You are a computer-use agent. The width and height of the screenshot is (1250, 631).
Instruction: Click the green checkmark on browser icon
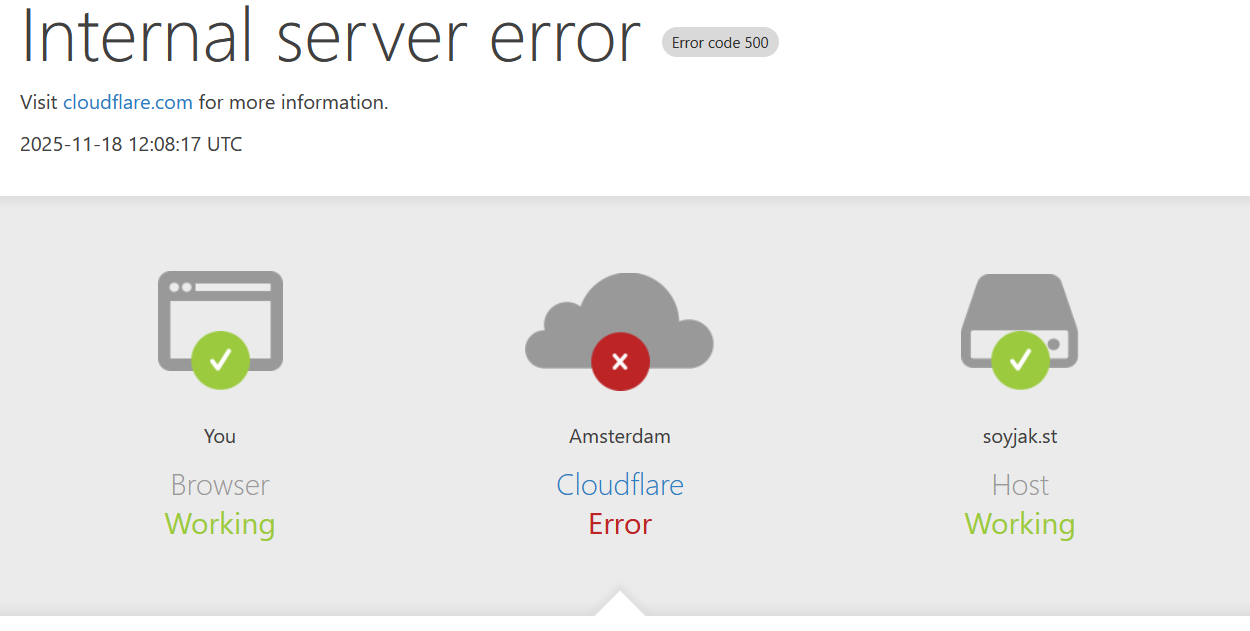point(220,360)
